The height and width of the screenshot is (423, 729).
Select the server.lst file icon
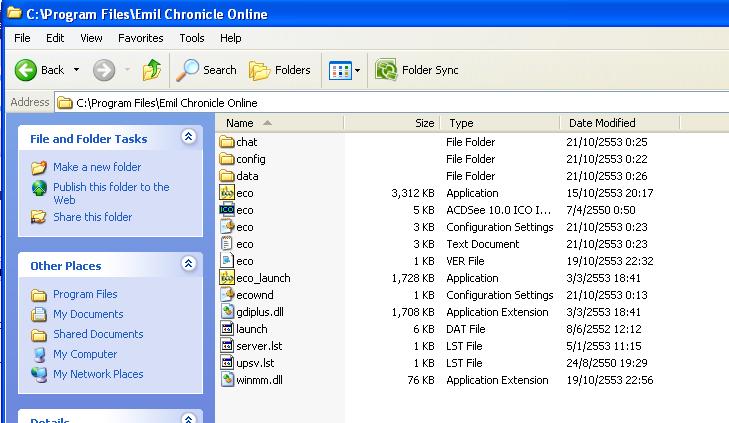coord(227,346)
